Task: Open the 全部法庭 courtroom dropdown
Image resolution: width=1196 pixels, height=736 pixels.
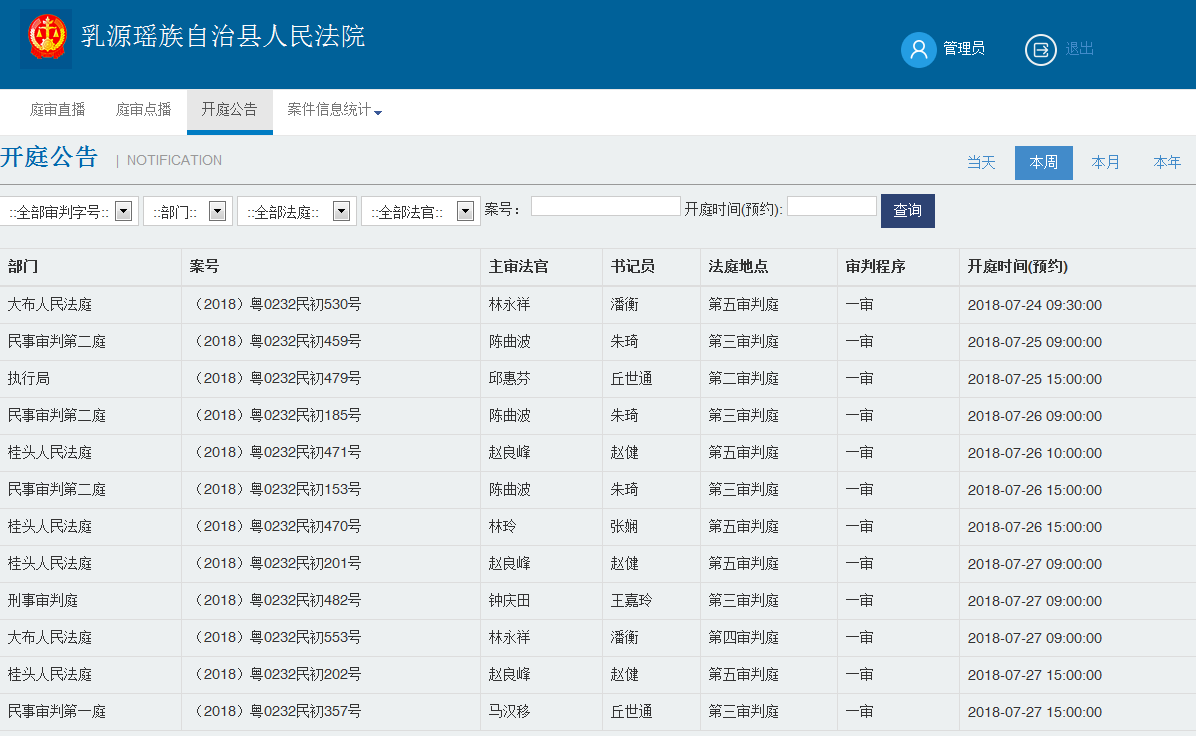Action: point(296,211)
